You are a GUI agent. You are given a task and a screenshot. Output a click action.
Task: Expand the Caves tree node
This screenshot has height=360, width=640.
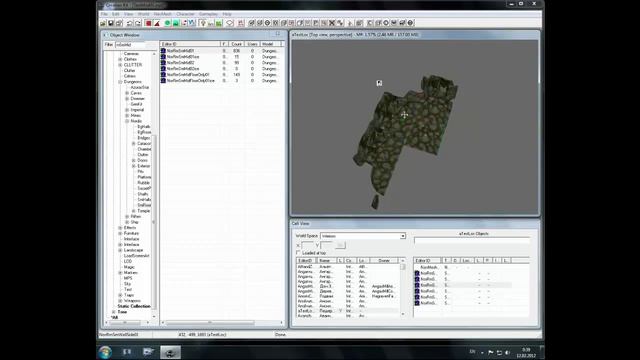(x=127, y=93)
